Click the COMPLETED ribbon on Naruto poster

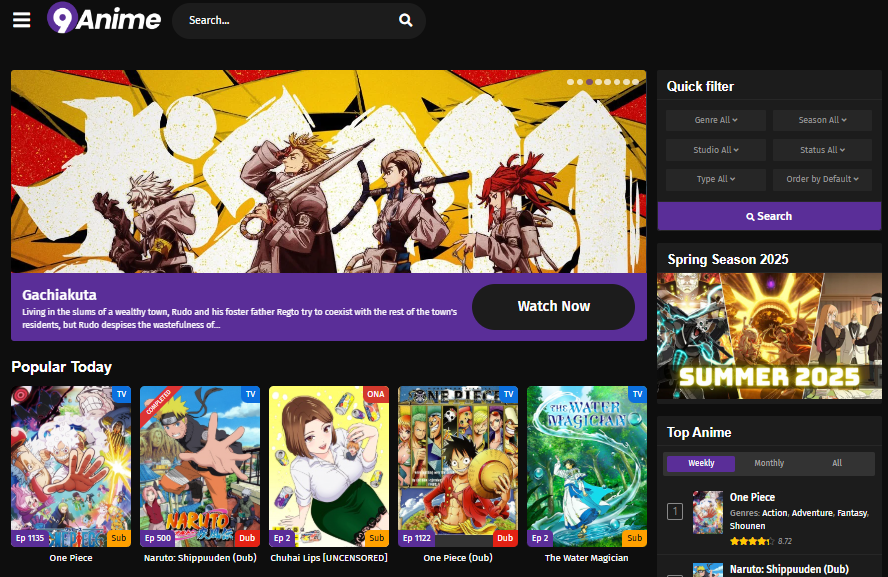coord(159,402)
